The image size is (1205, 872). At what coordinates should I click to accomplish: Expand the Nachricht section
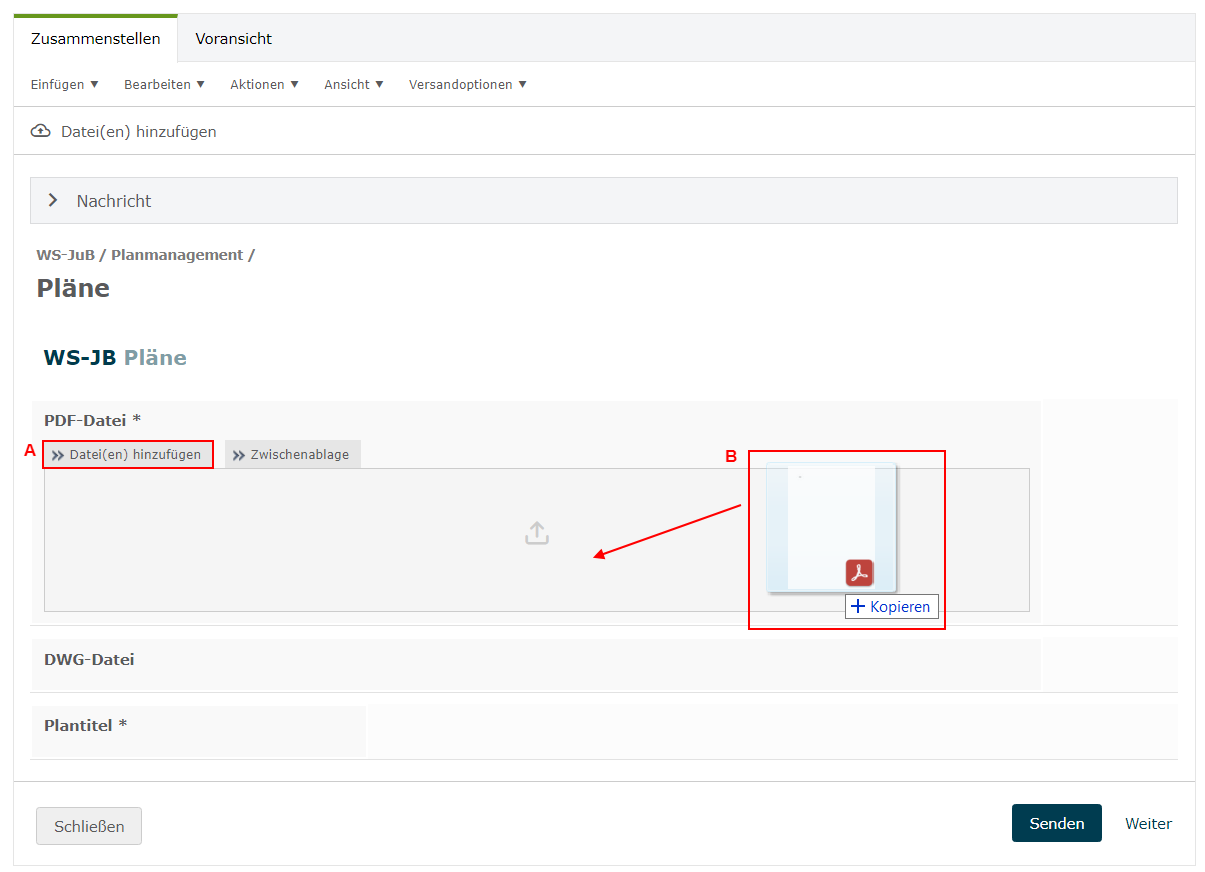[54, 201]
